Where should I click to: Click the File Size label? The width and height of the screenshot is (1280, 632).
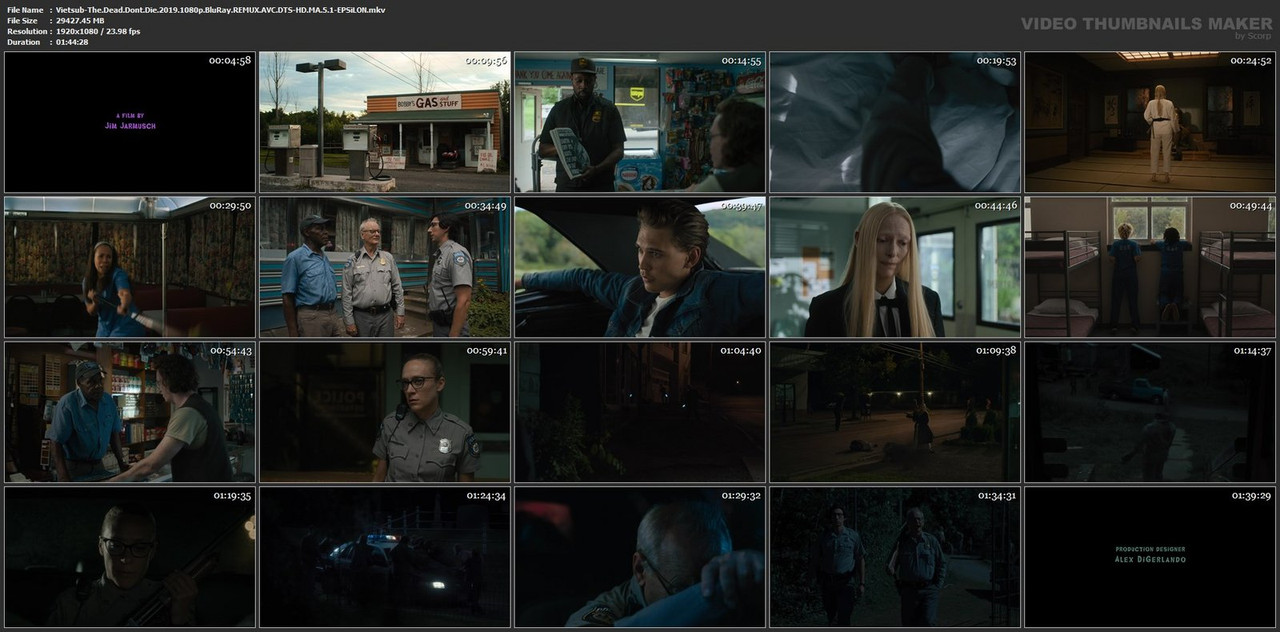[22, 21]
